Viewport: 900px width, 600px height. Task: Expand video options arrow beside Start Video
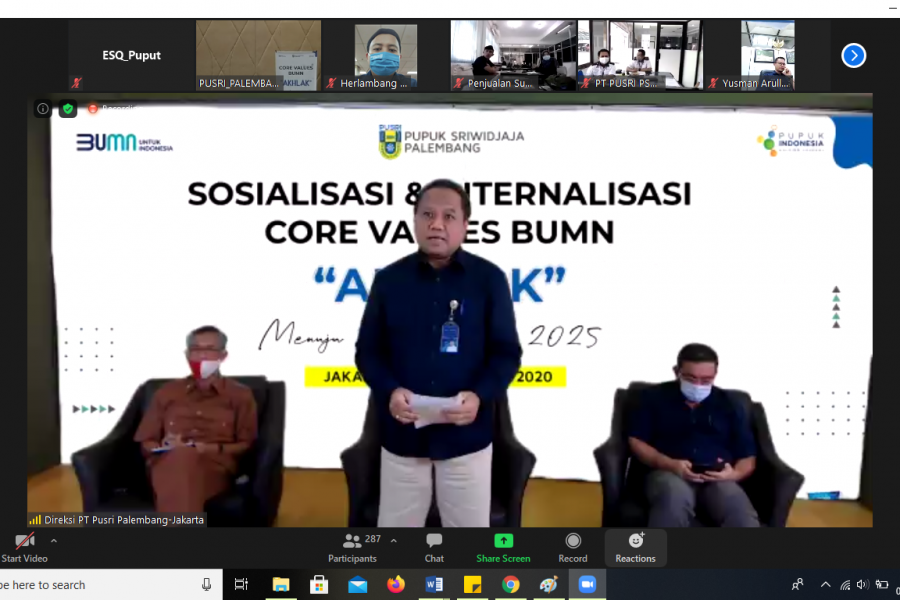[x=54, y=541]
